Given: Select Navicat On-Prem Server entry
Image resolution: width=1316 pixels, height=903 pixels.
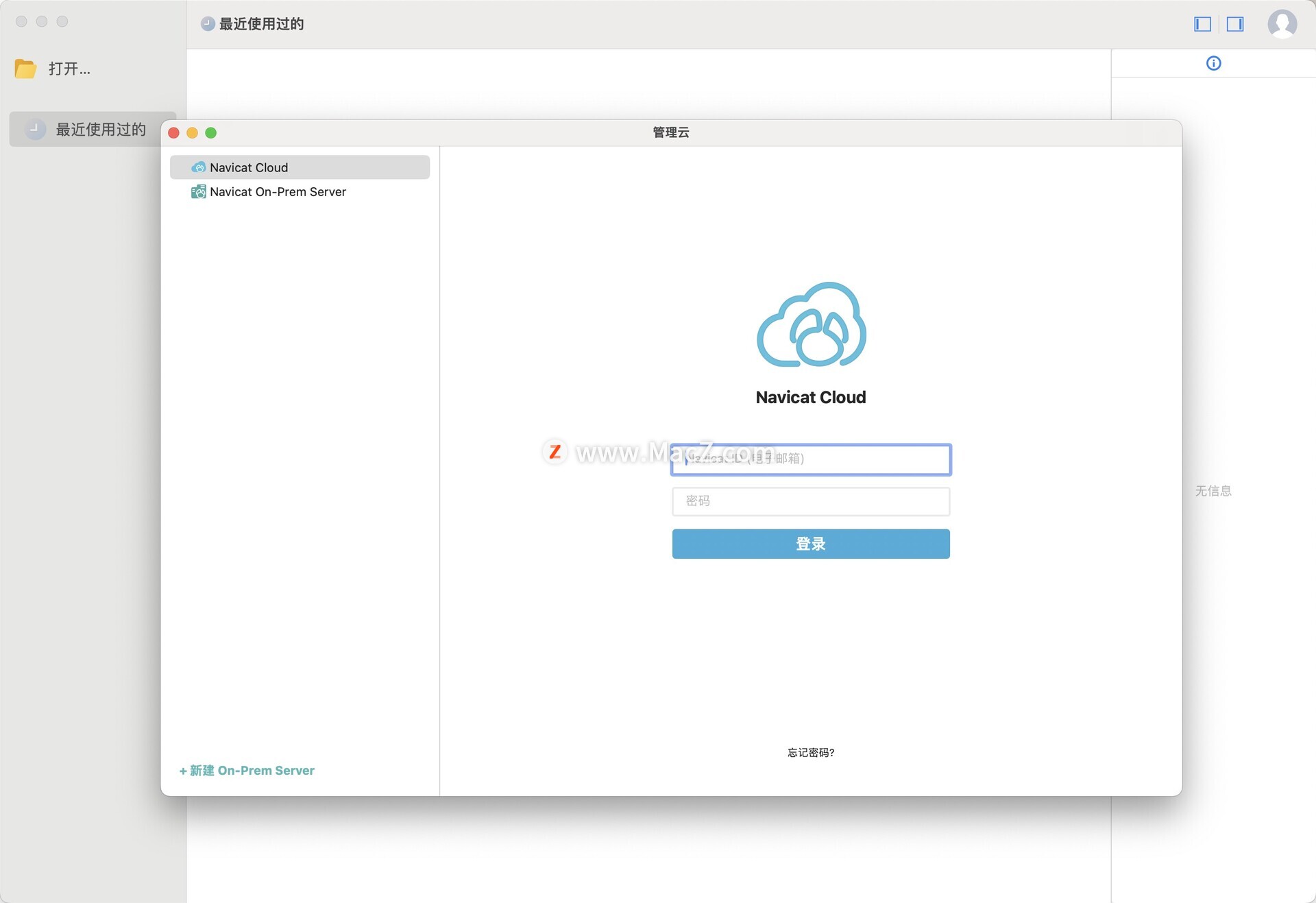Looking at the screenshot, I should point(300,192).
